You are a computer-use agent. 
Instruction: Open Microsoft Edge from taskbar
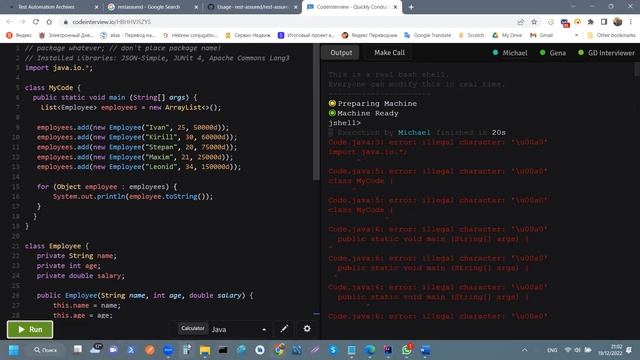coord(370,350)
